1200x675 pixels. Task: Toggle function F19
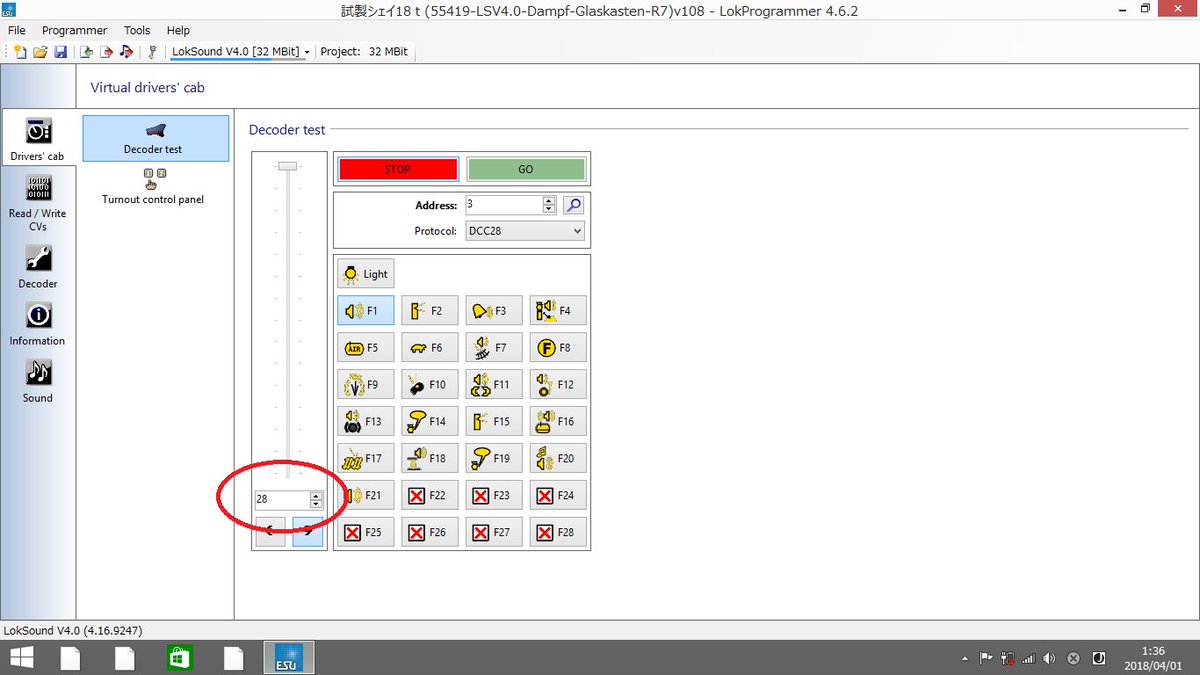coord(494,459)
